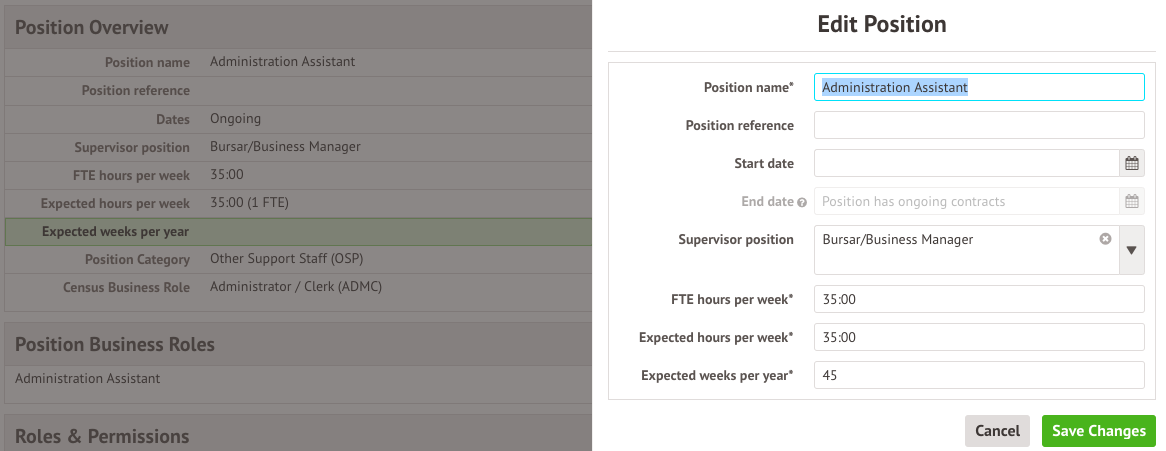
Task: Open the Start date calendar picker
Action: point(1131,163)
